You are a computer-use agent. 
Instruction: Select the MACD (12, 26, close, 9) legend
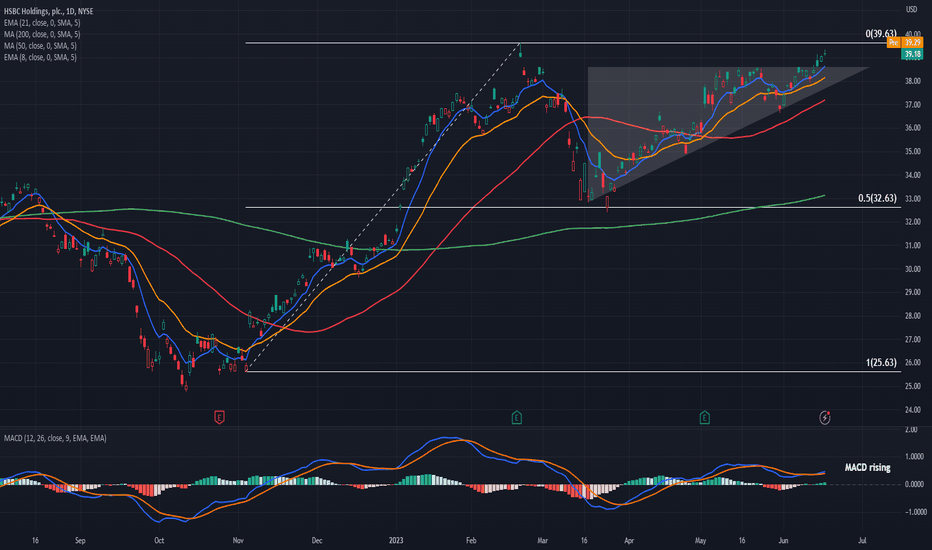[55, 438]
